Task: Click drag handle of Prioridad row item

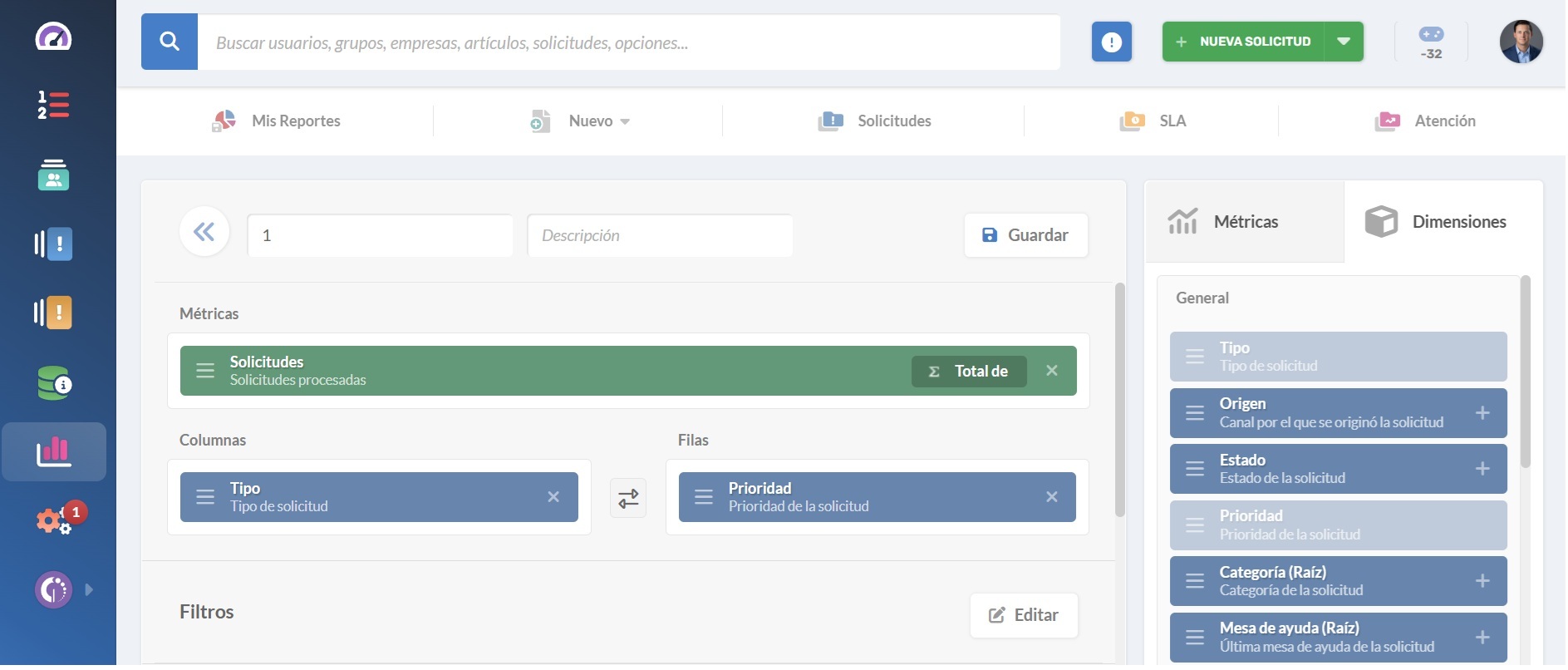Action: (x=704, y=497)
